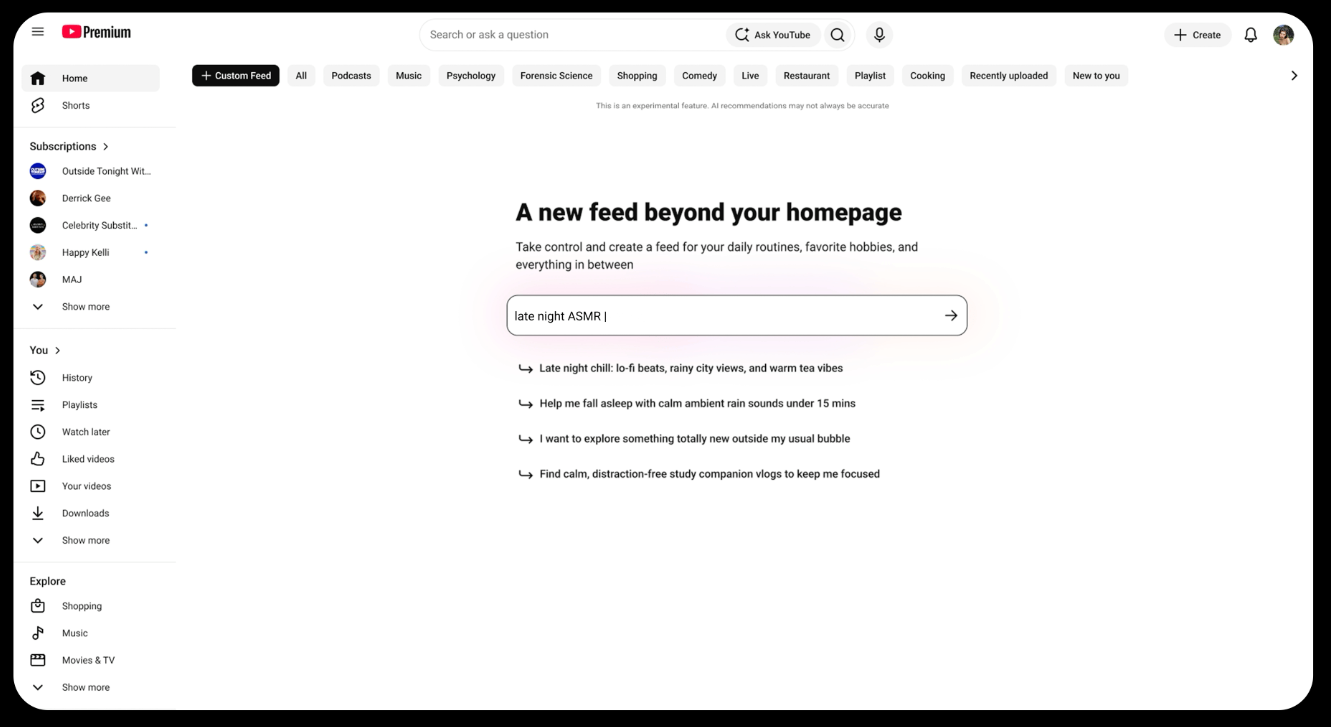This screenshot has height=727, width=1331.
Task: Open the account avatar menu
Action: 1283,35
